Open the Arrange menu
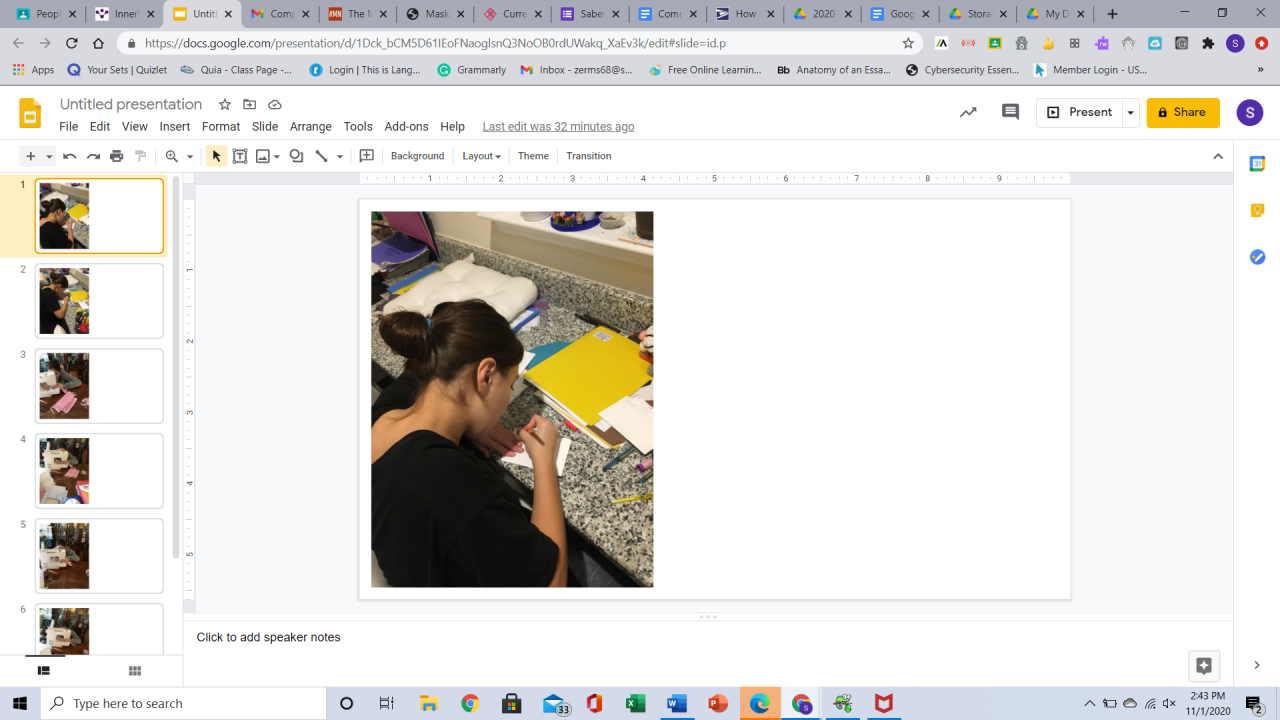Image resolution: width=1280 pixels, height=720 pixels. point(311,127)
